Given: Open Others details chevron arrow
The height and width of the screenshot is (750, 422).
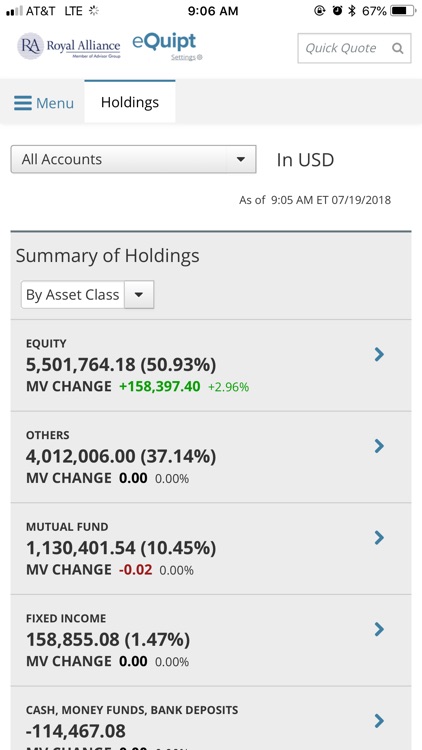Looking at the screenshot, I should [379, 446].
